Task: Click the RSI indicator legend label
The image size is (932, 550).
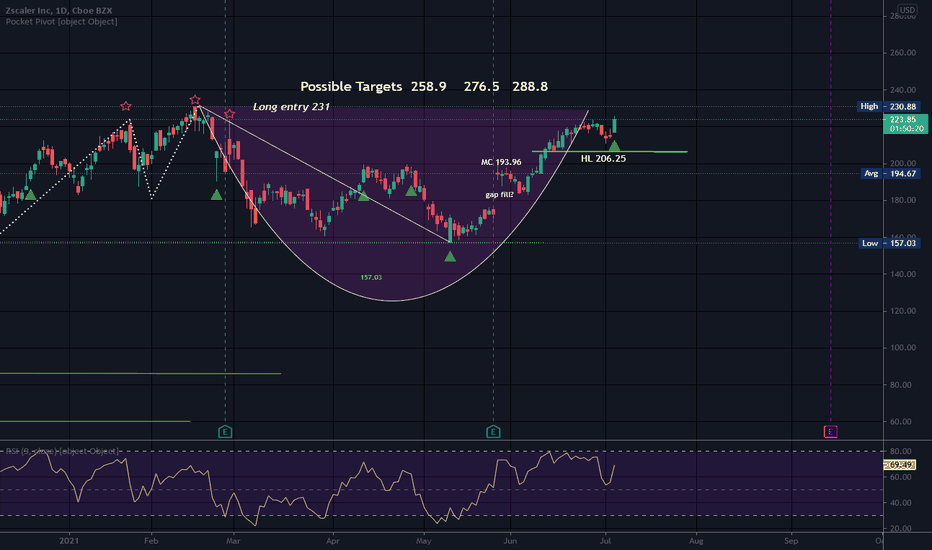Action: 62,451
